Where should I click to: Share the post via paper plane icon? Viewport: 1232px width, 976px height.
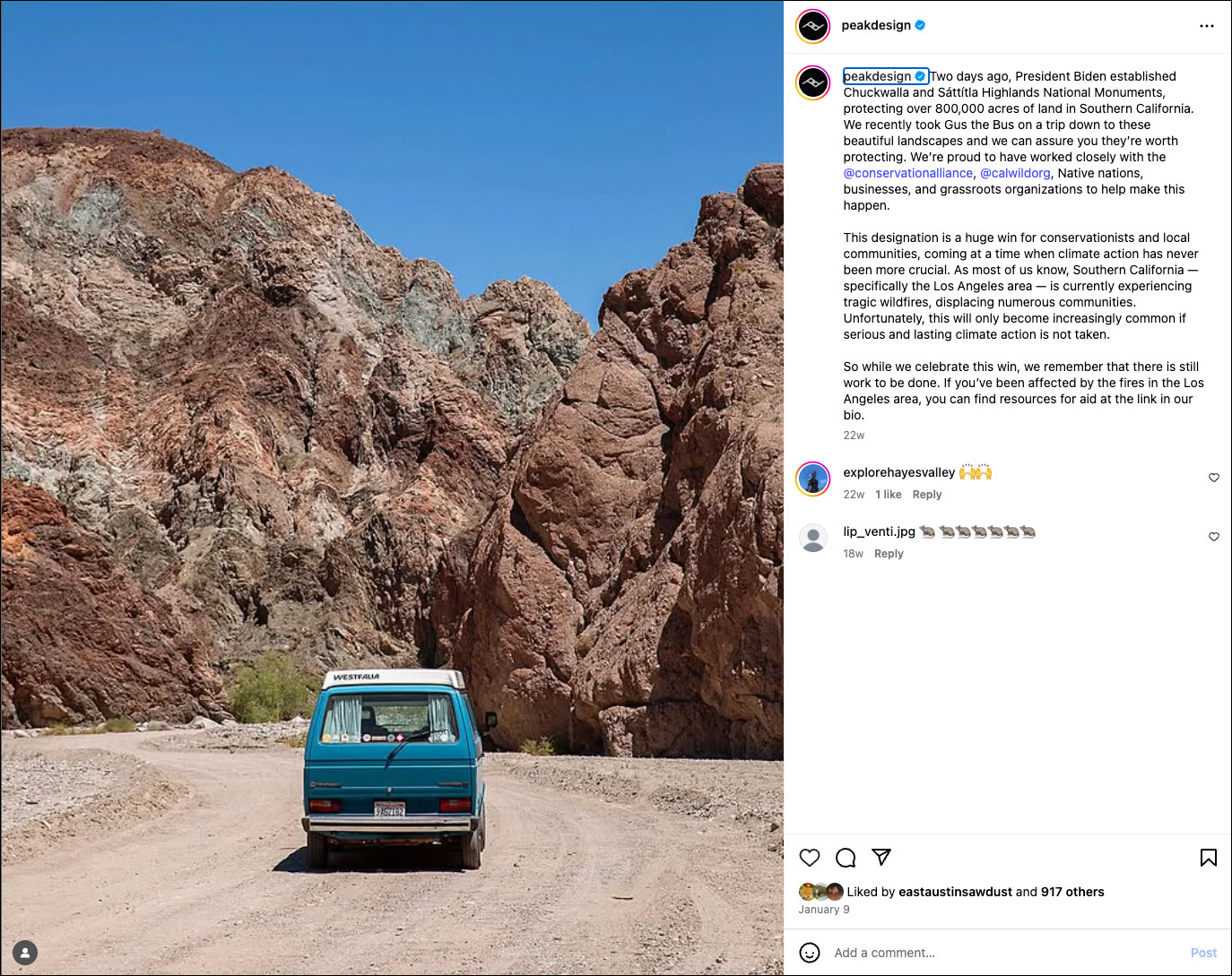(881, 857)
